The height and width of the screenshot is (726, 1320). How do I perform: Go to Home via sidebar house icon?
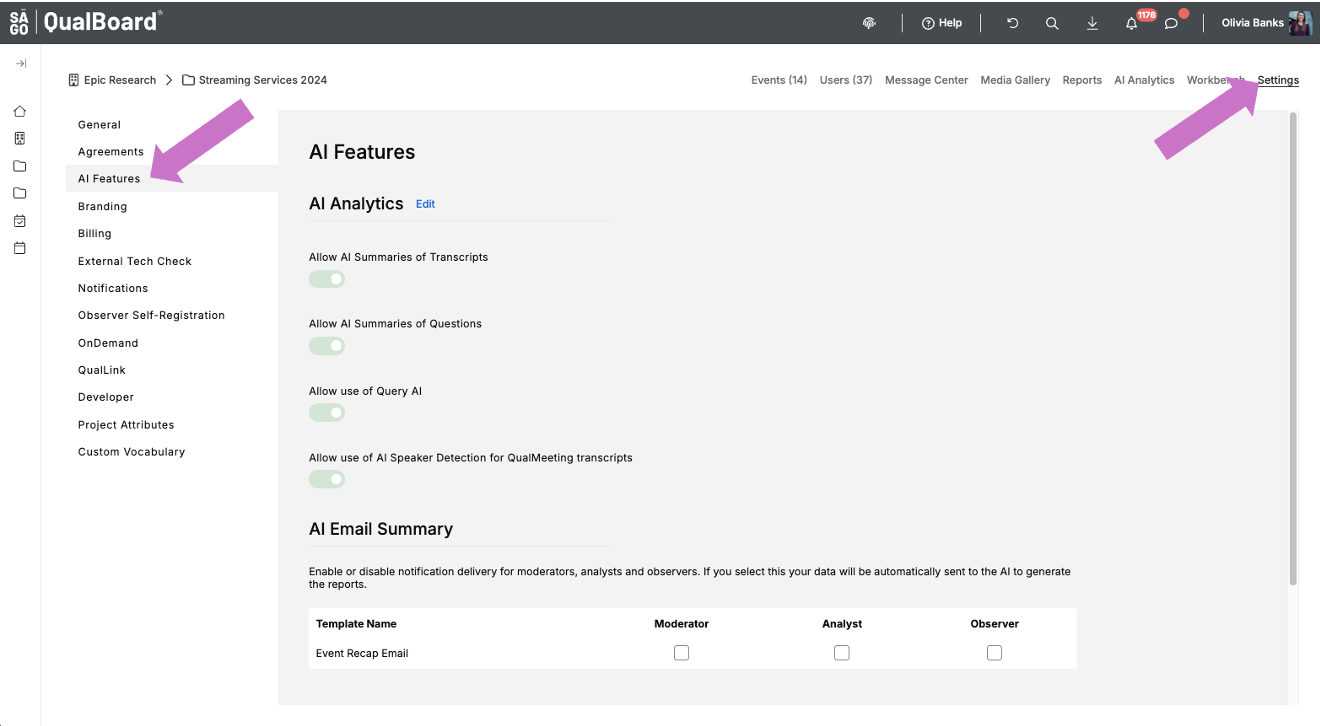pyautogui.click(x=20, y=111)
